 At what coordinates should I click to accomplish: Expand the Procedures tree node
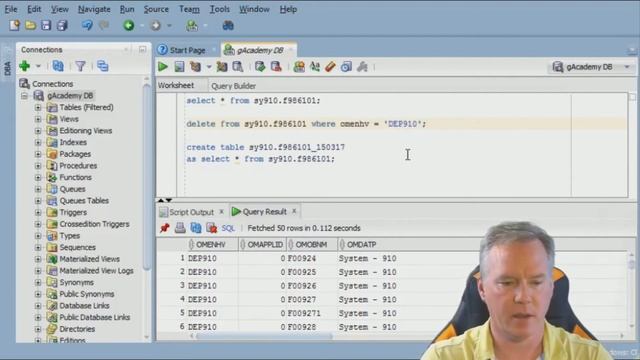coord(38,166)
